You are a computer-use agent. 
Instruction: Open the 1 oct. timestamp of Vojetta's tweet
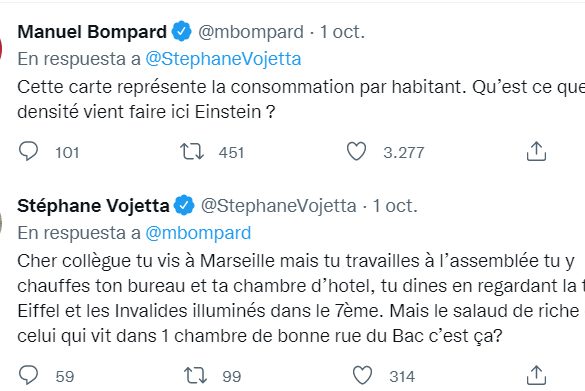(x=395, y=206)
